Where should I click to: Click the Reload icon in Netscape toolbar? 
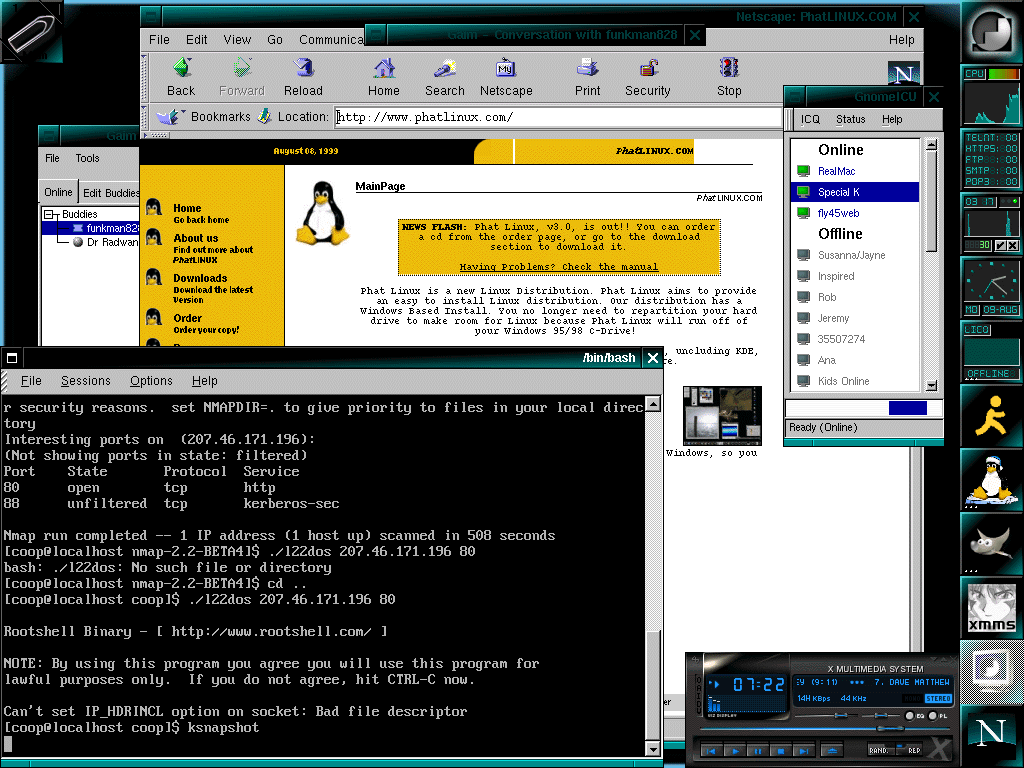click(303, 69)
